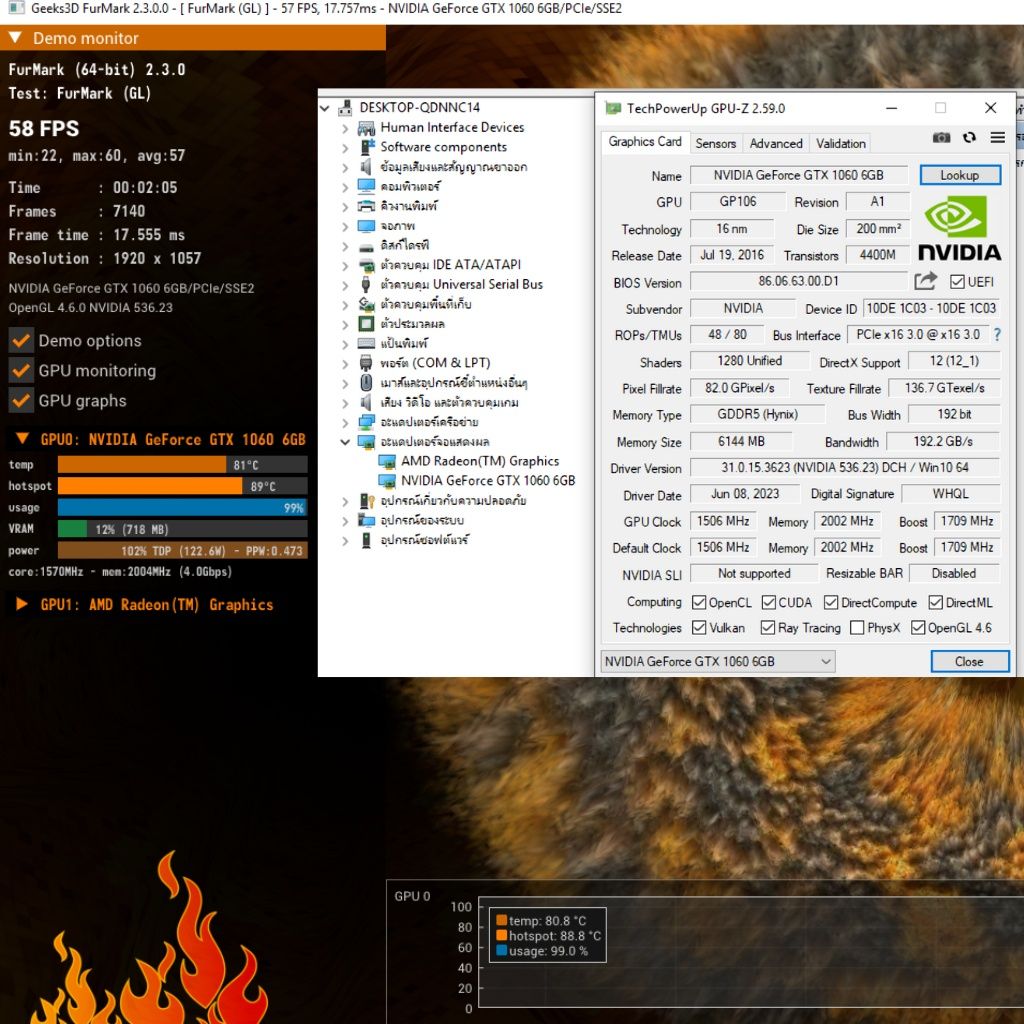Click the security devices category icon
This screenshot has width=1024, height=1024.
coord(366,501)
